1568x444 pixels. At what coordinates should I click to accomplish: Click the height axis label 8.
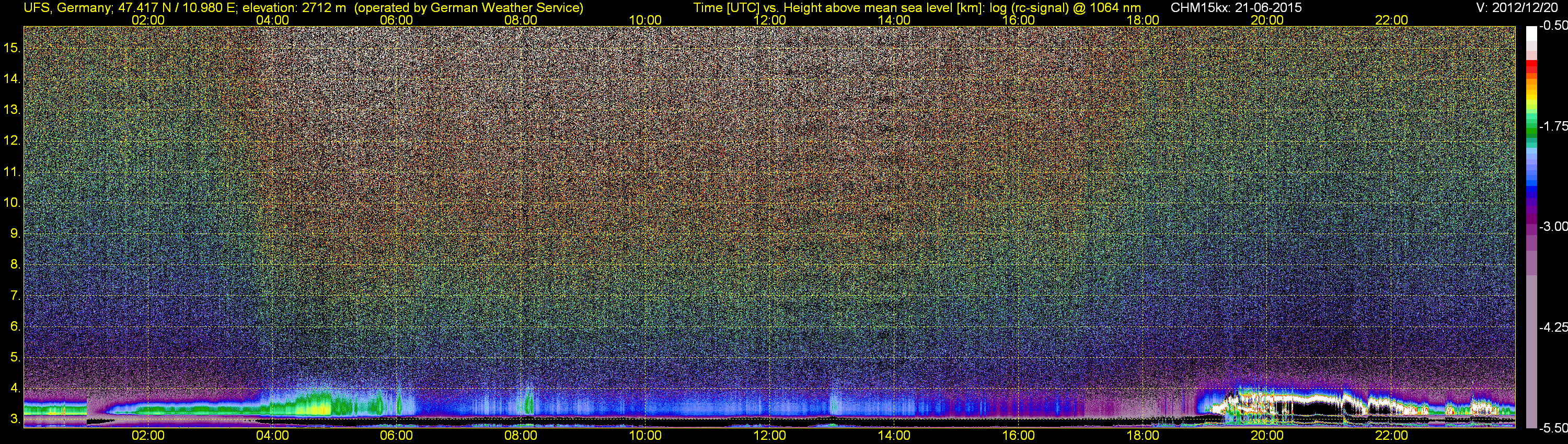point(15,265)
